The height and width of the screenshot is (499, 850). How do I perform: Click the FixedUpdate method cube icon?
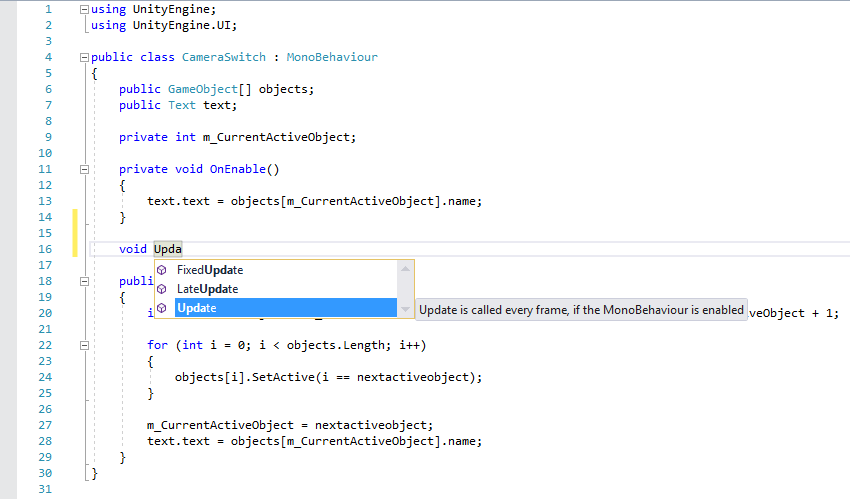coord(162,270)
